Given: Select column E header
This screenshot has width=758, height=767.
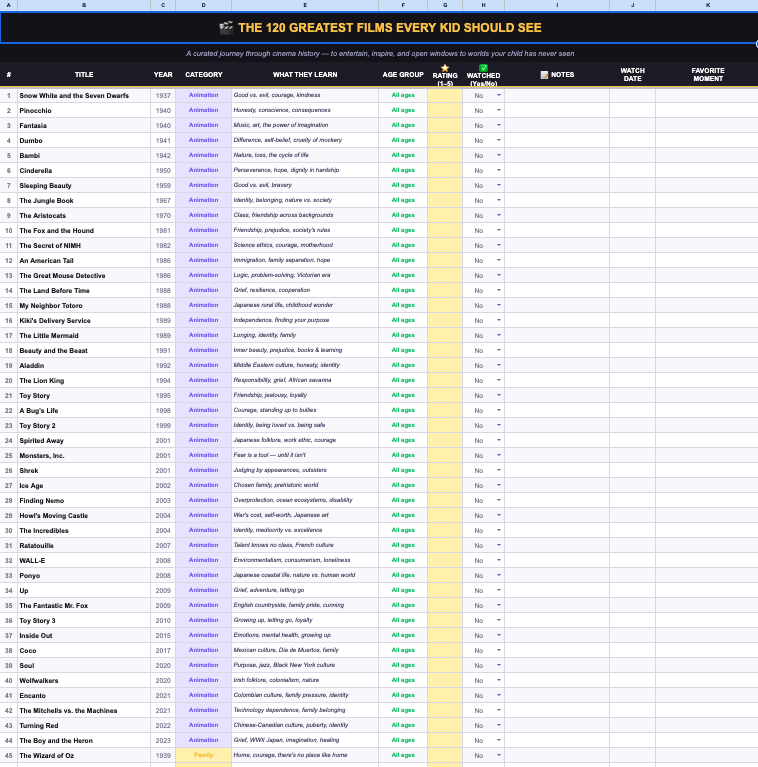Looking at the screenshot, I should [305, 5].
